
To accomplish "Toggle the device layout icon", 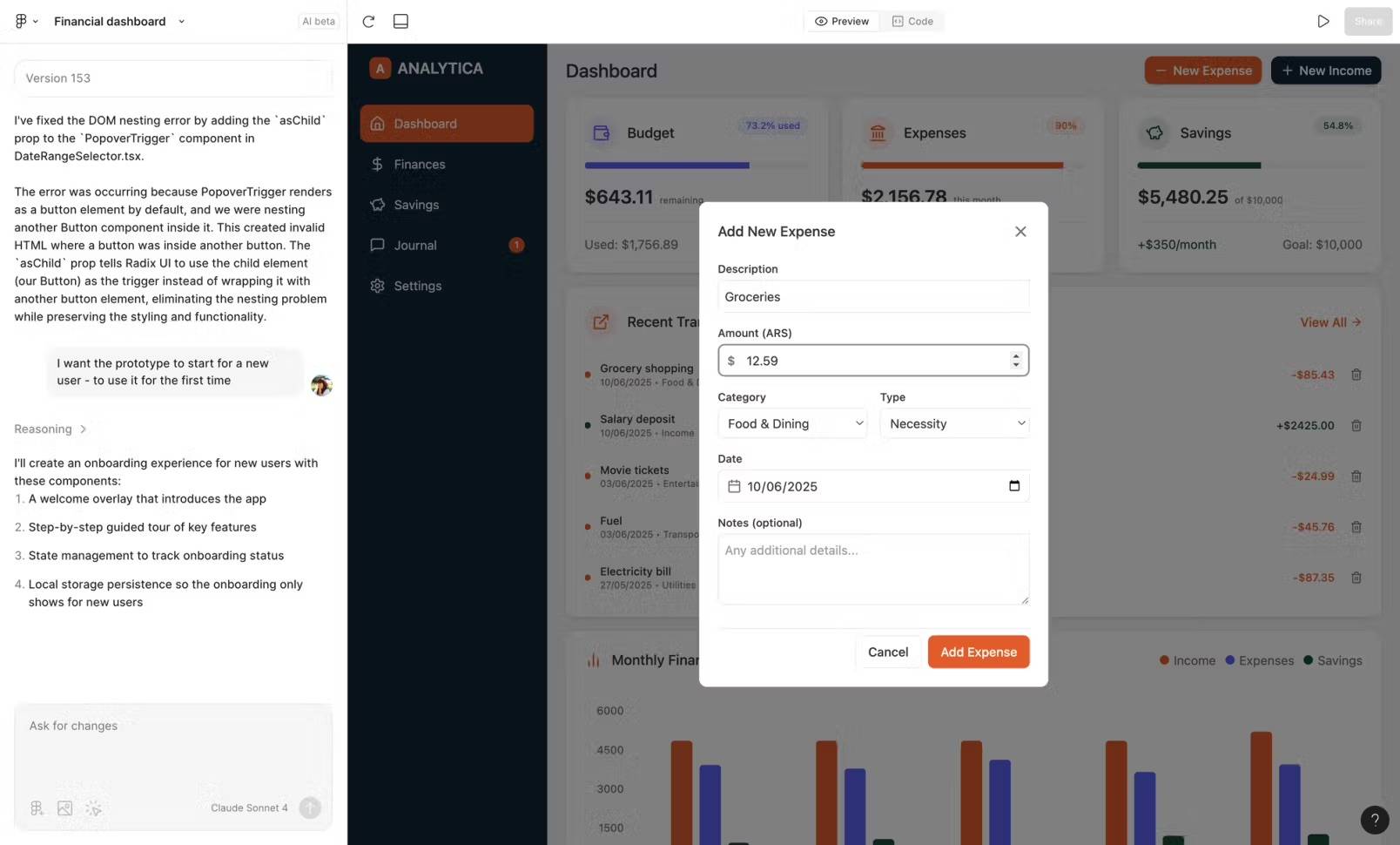I will click(x=400, y=21).
